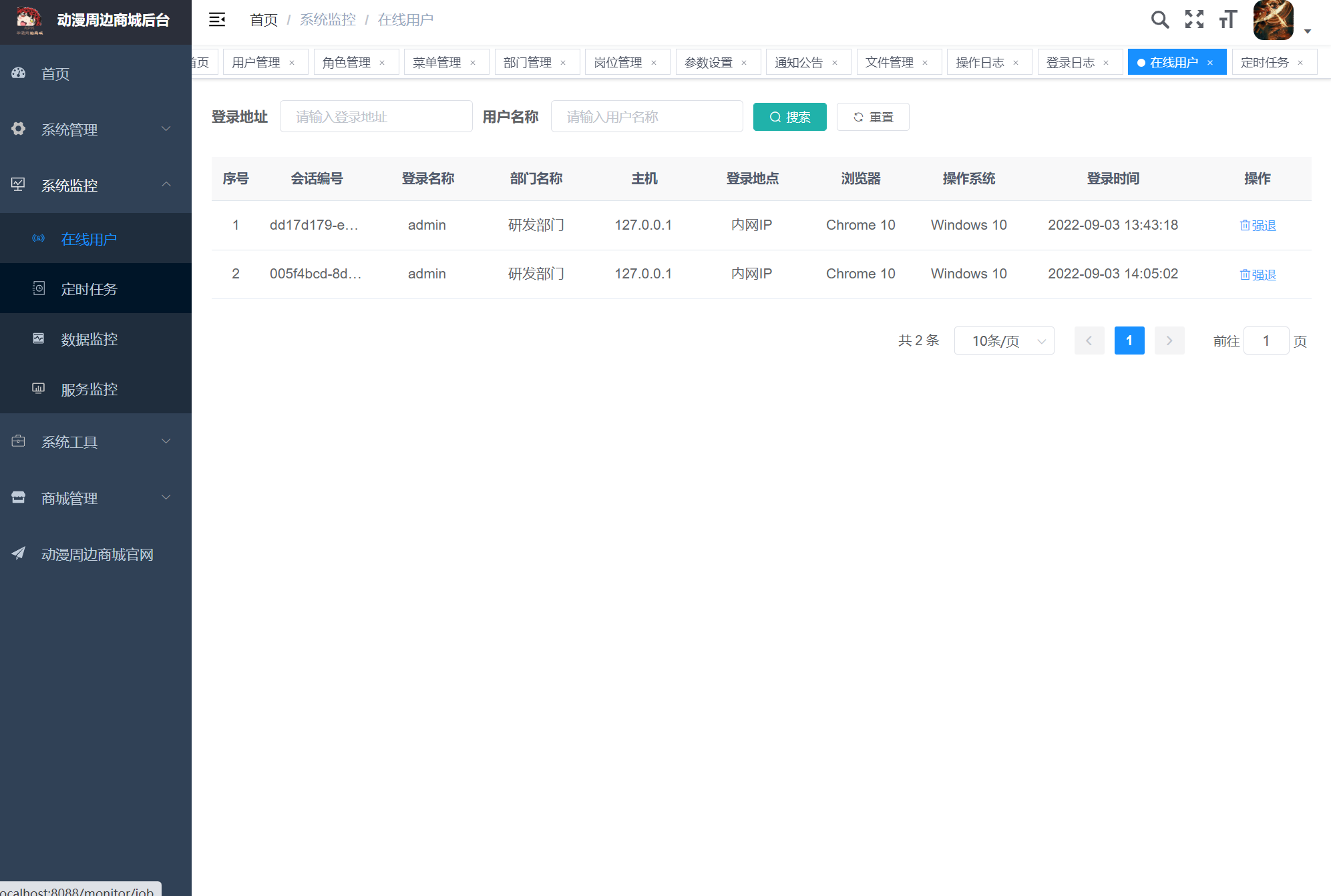Click the 搜索 button
Screen dimensions: 1331x896
coord(789,118)
